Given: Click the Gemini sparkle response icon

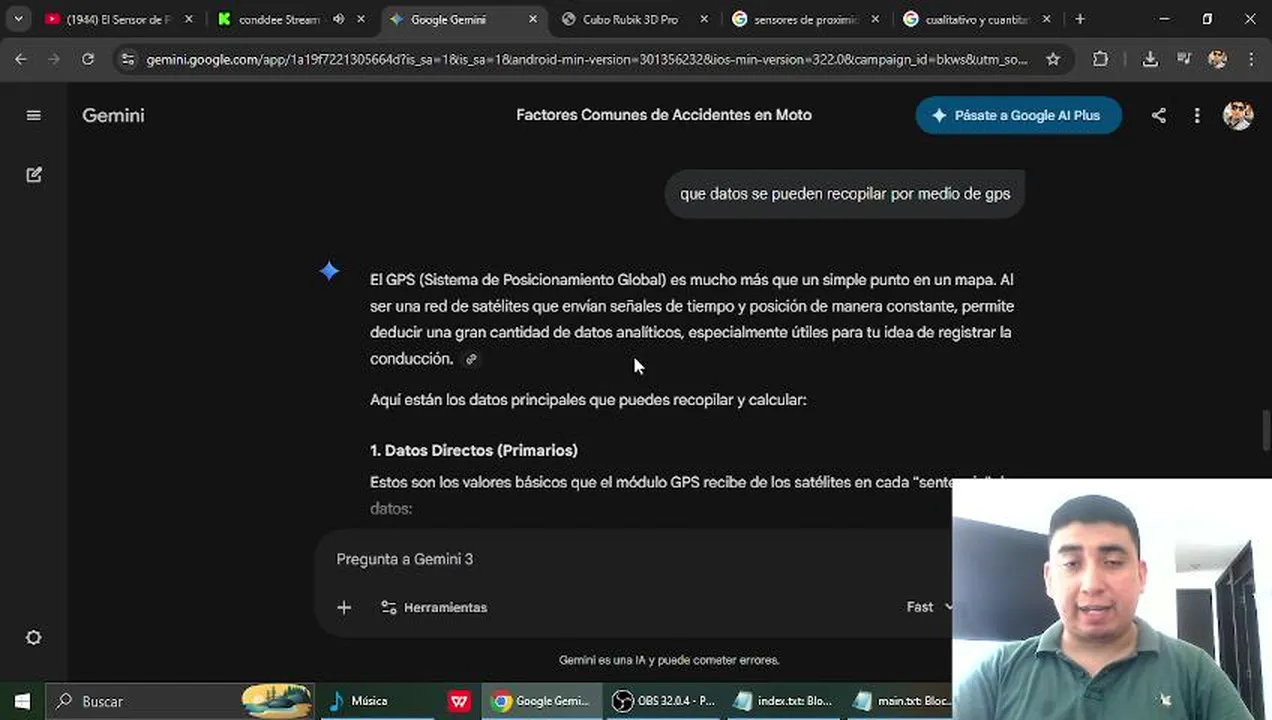Looking at the screenshot, I should pyautogui.click(x=329, y=271).
